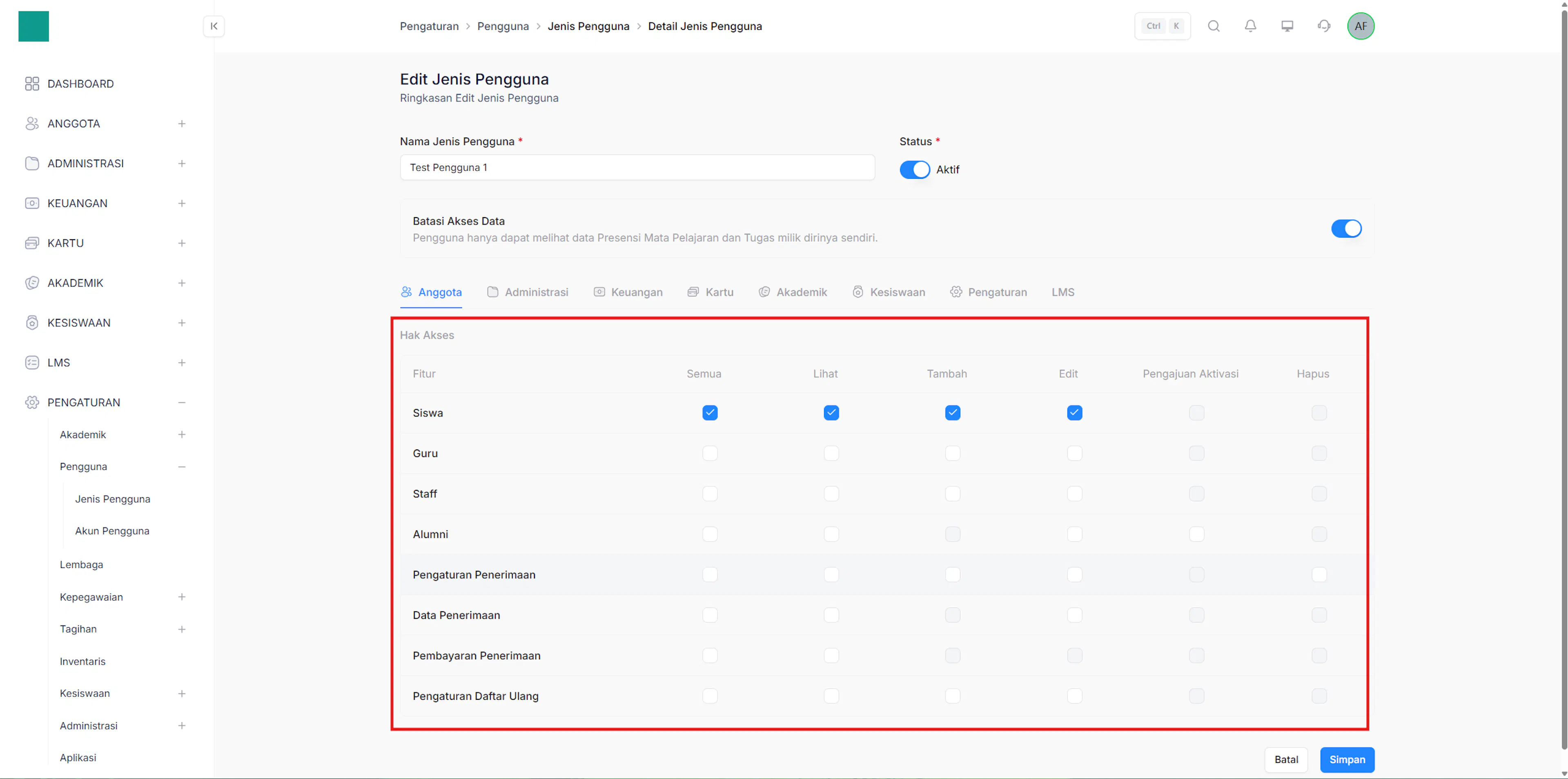Click the Administrasi folder icon in sidebar
This screenshot has width=1568, height=779.
pos(32,164)
